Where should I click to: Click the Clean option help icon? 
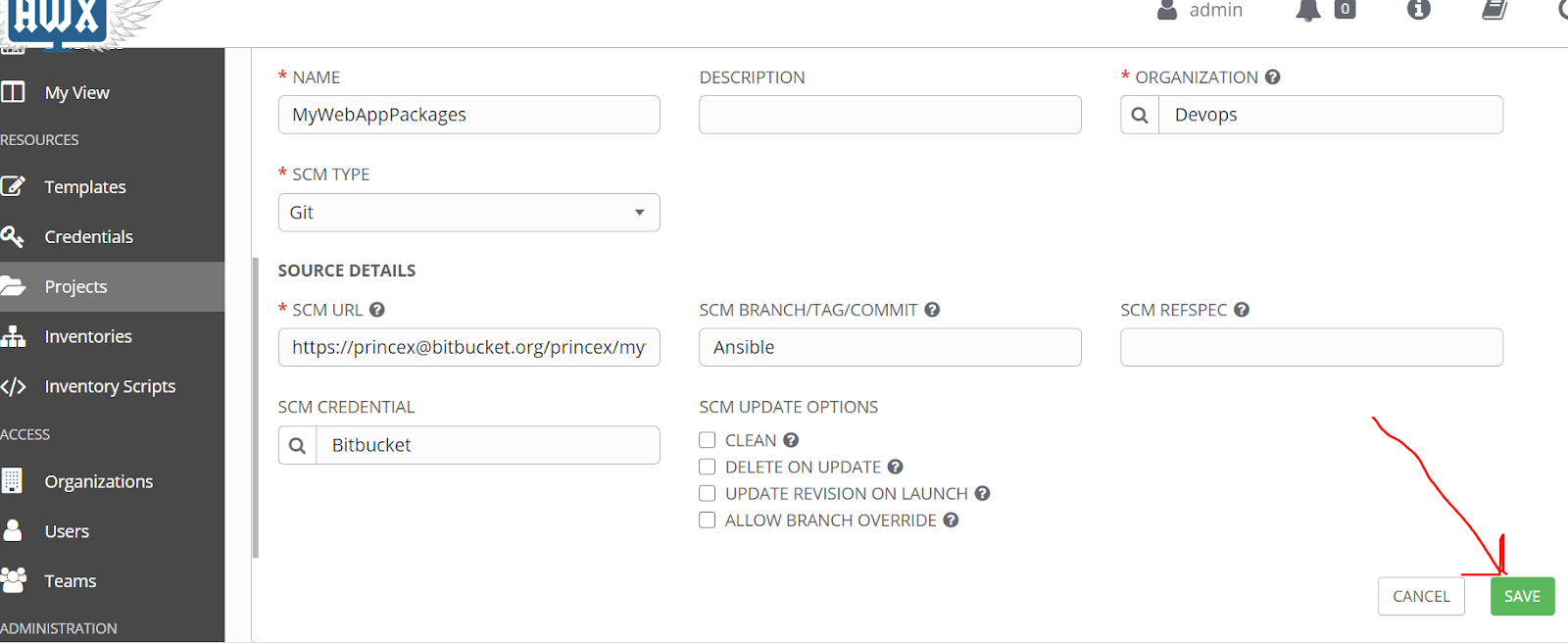pyautogui.click(x=791, y=440)
